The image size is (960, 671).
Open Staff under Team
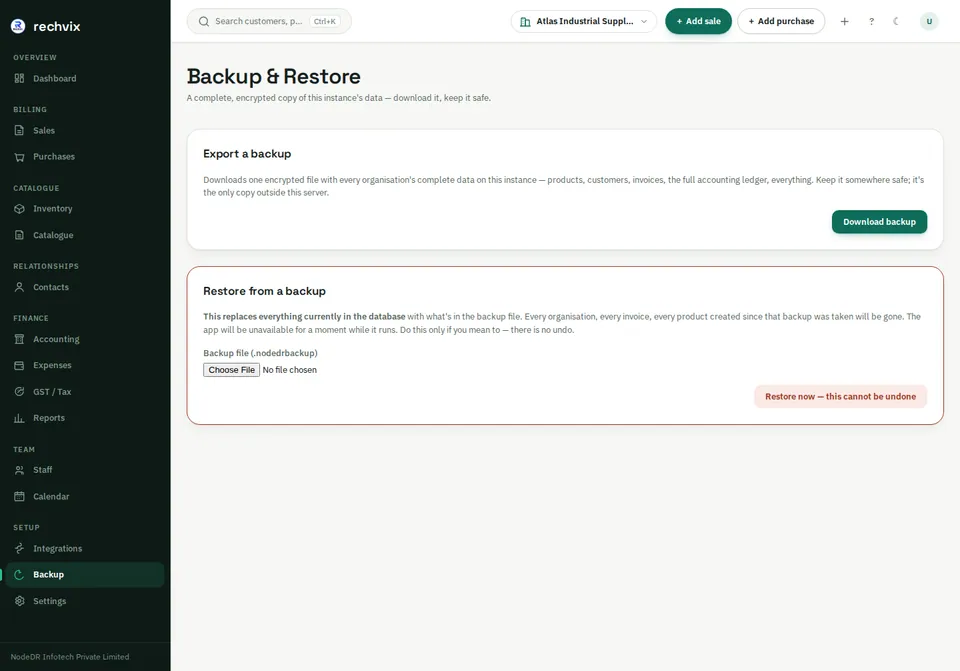(85, 470)
